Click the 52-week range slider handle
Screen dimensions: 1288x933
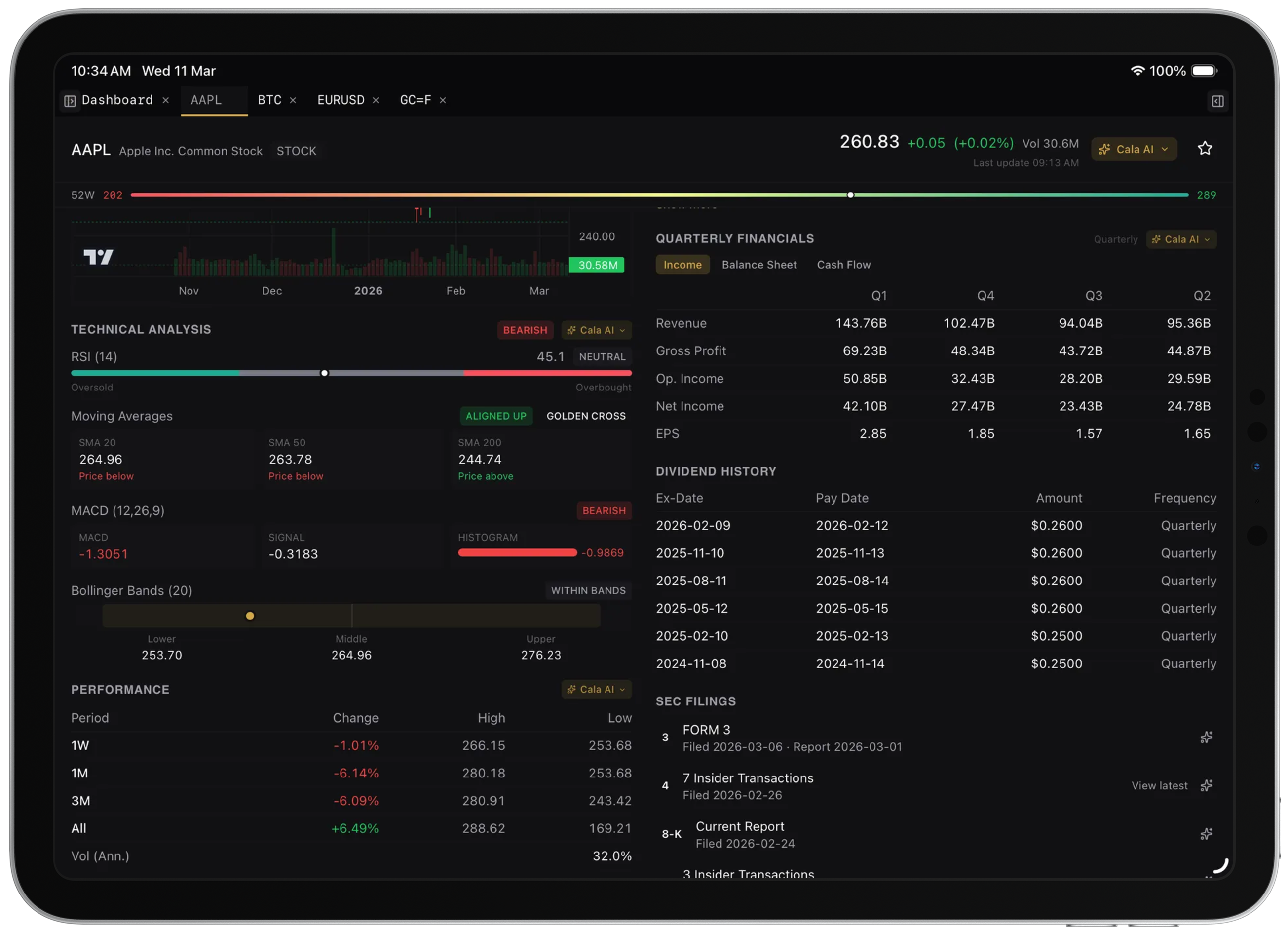click(850, 194)
